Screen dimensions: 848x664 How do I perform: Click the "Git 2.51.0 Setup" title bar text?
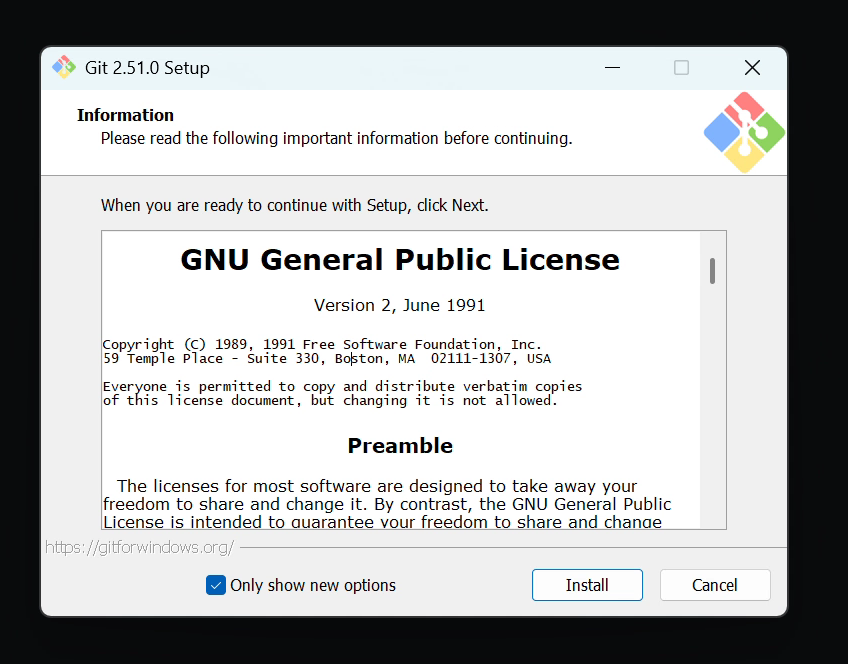[x=147, y=68]
